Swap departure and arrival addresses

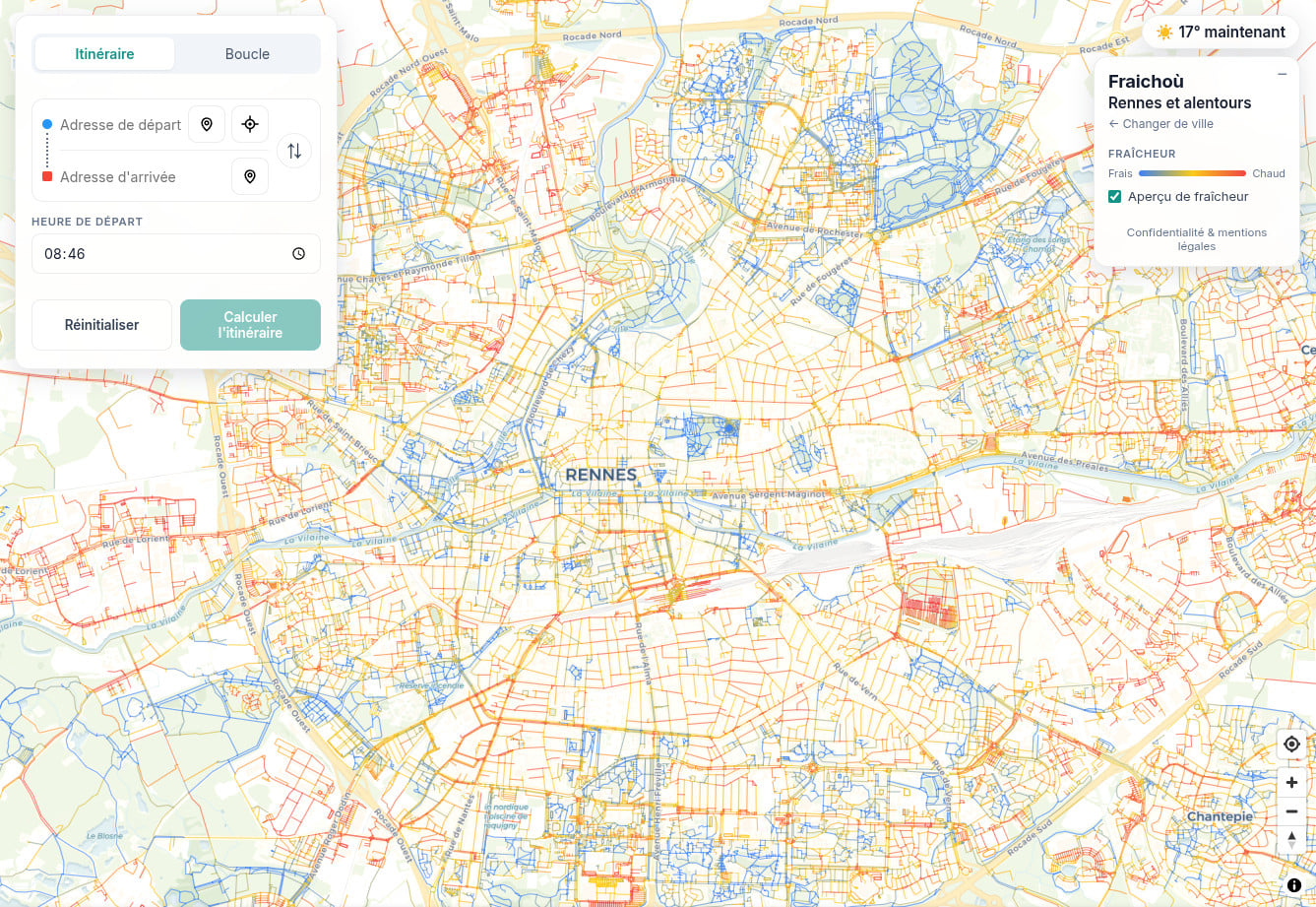pyautogui.click(x=294, y=151)
